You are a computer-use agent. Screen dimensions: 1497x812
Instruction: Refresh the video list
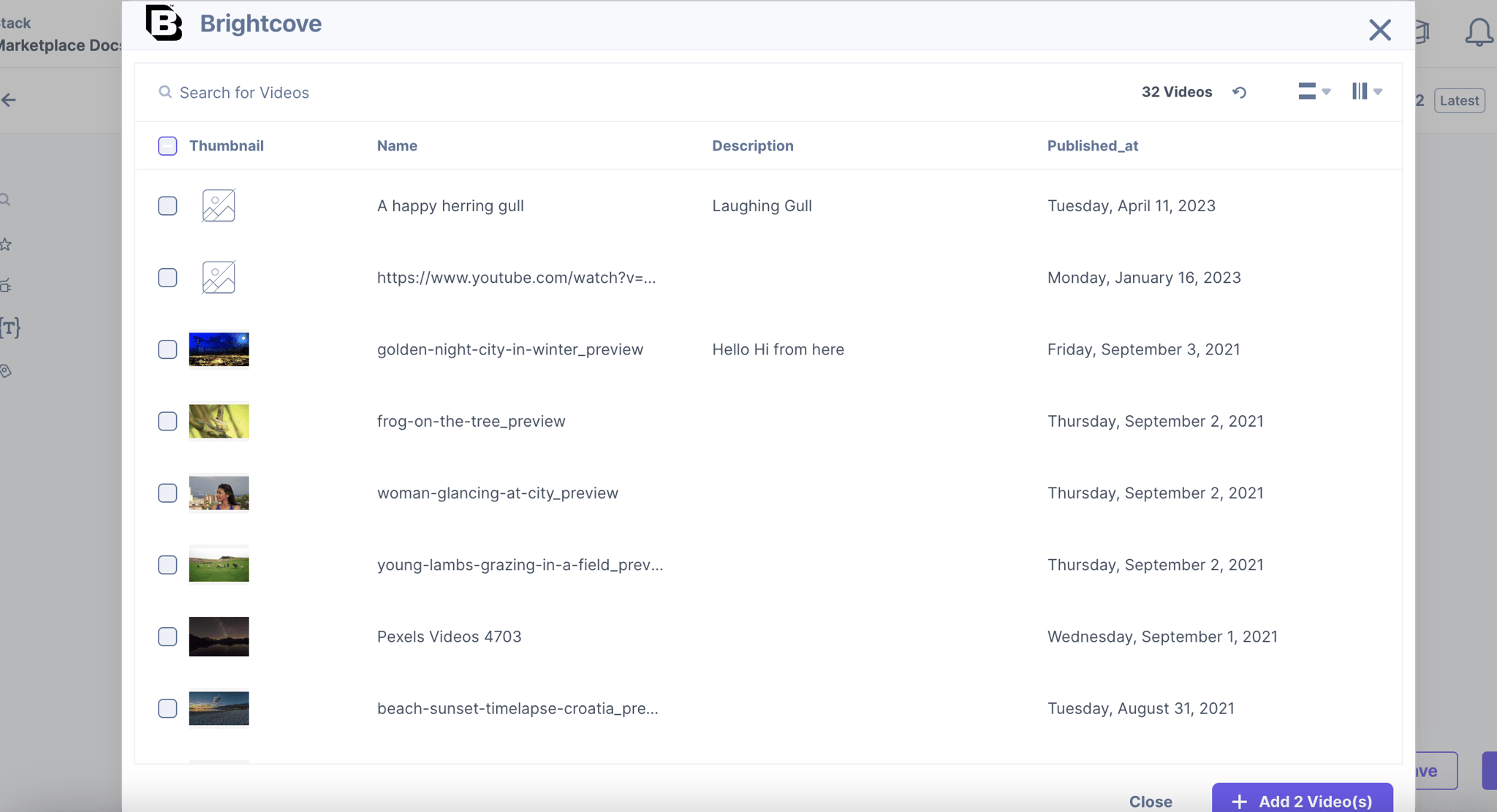coord(1239,92)
